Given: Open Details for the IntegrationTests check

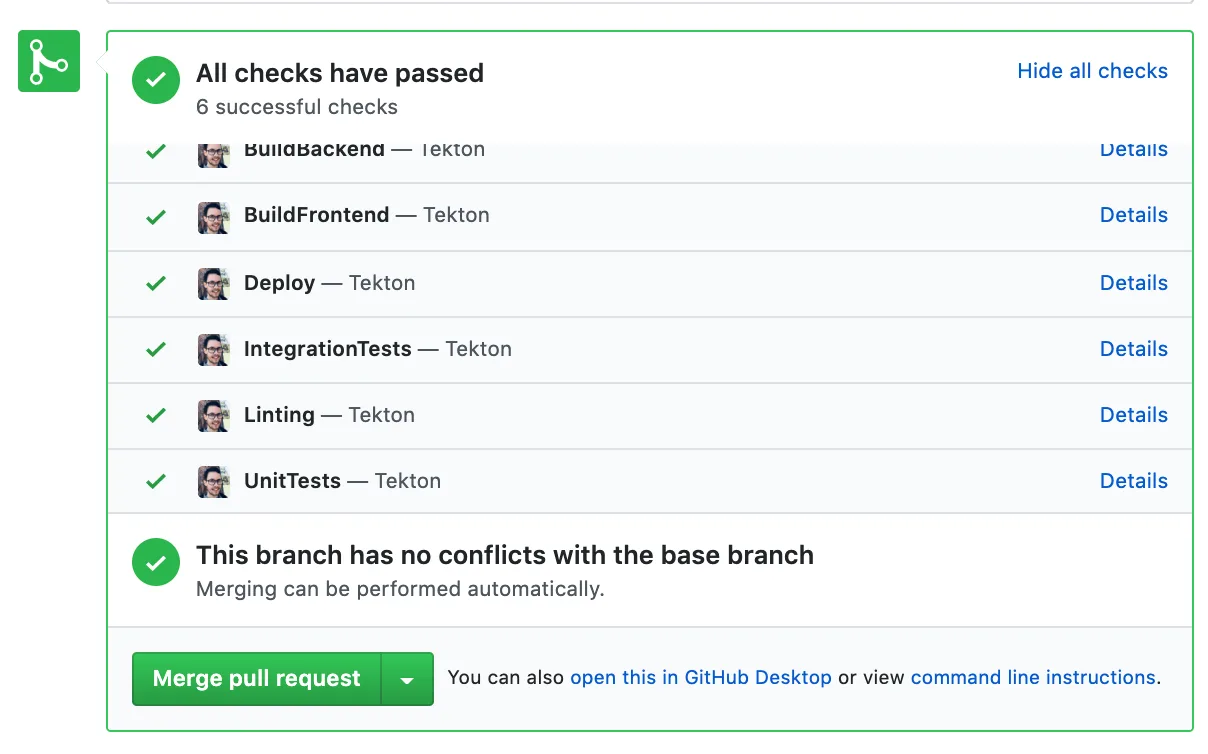Looking at the screenshot, I should (x=1134, y=349).
